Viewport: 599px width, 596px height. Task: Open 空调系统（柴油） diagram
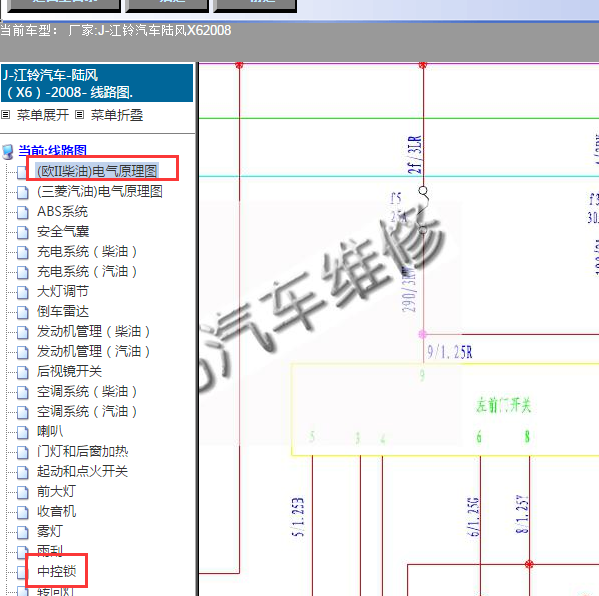(x=87, y=392)
